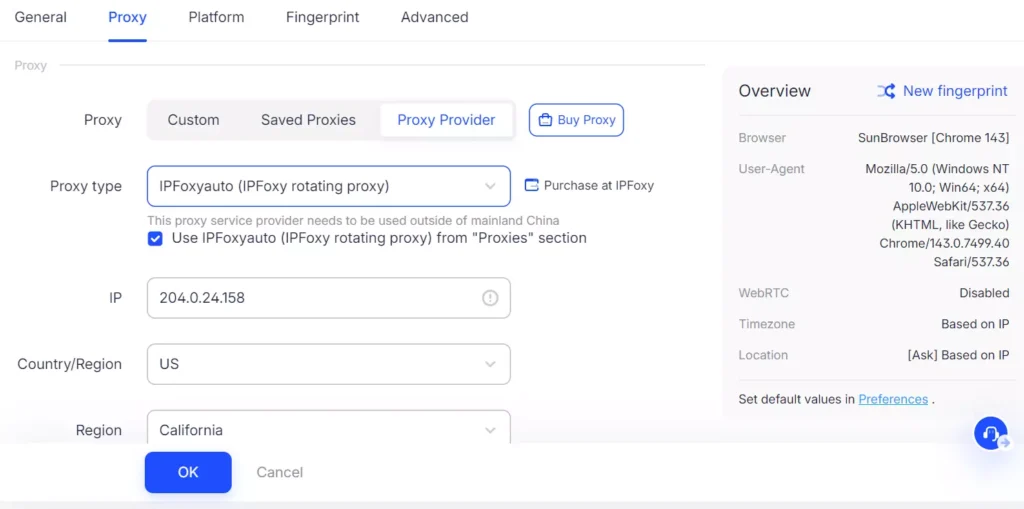The width and height of the screenshot is (1024, 509).
Task: Open the Advanced tab
Action: 434,17
